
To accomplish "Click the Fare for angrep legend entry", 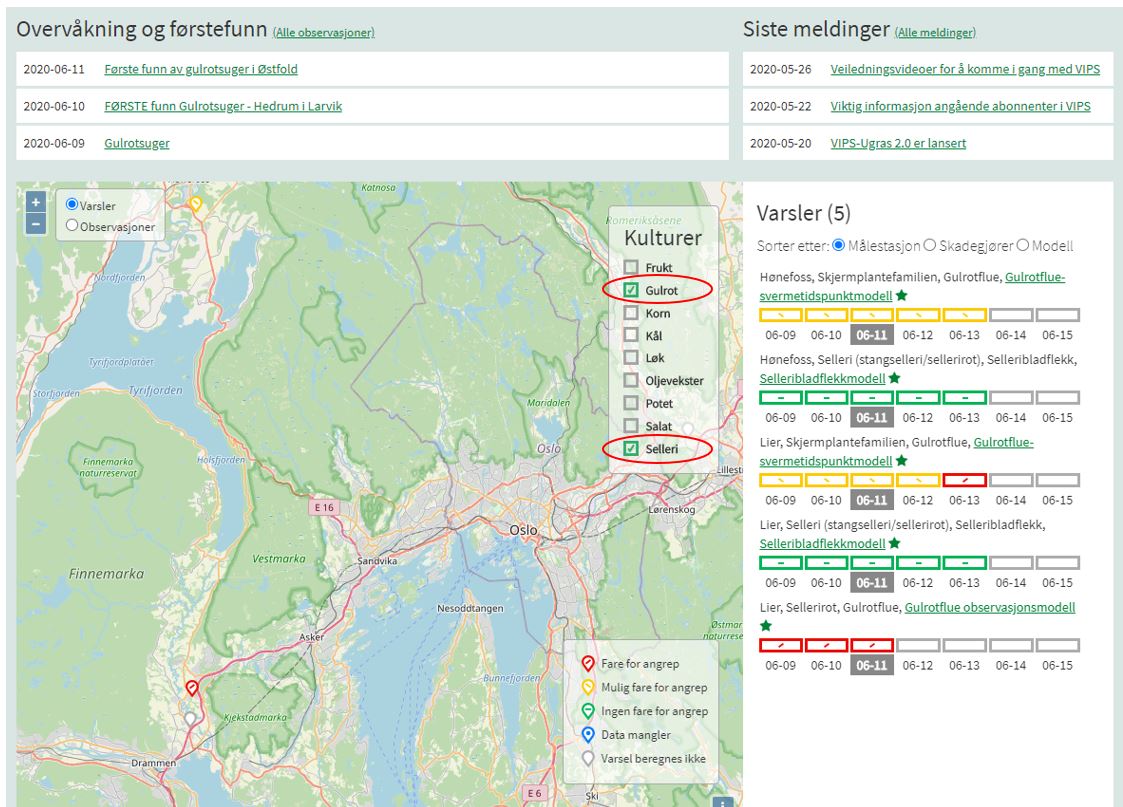I will [631, 664].
